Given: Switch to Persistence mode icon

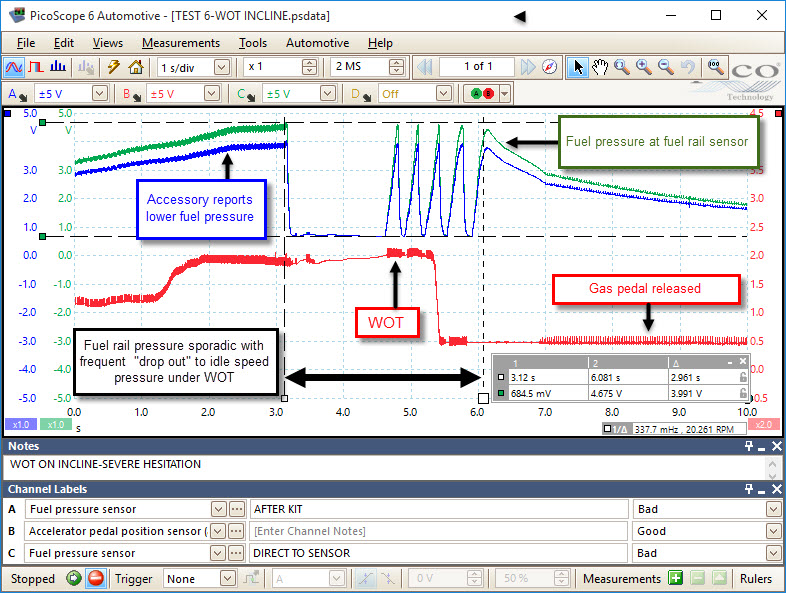Looking at the screenshot, I should click(x=36, y=67).
